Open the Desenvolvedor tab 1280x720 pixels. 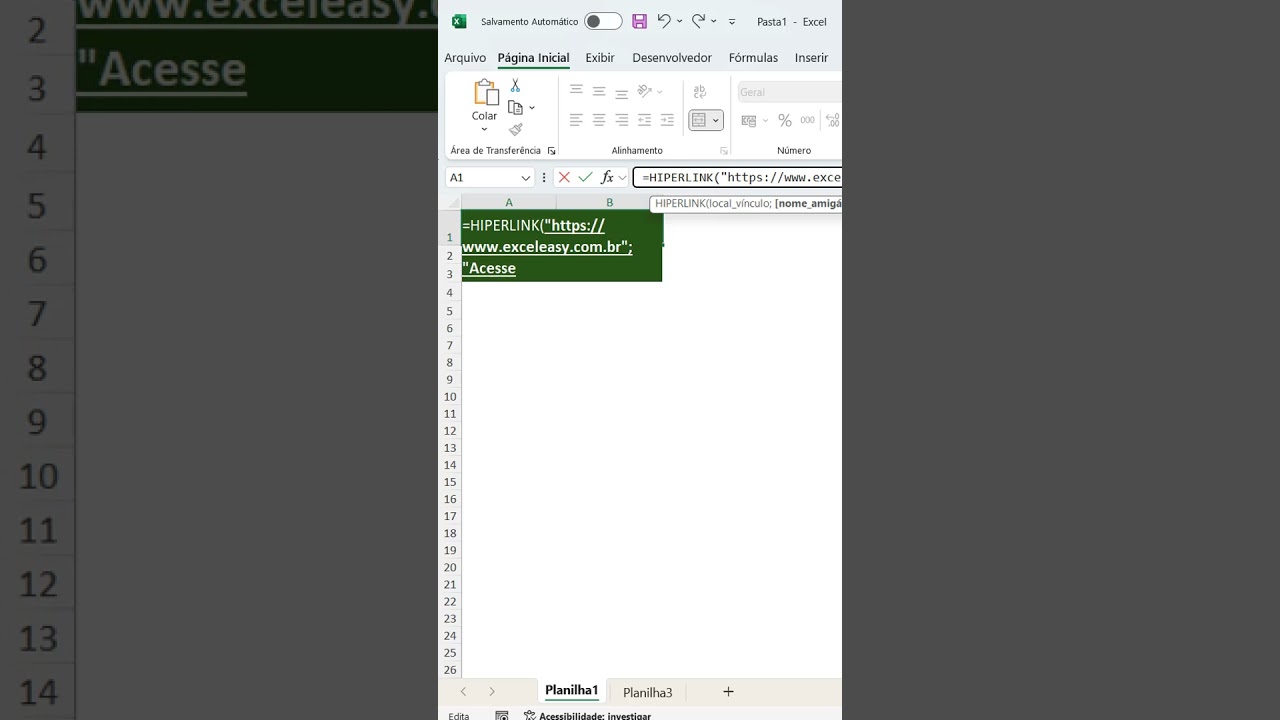pyautogui.click(x=672, y=58)
